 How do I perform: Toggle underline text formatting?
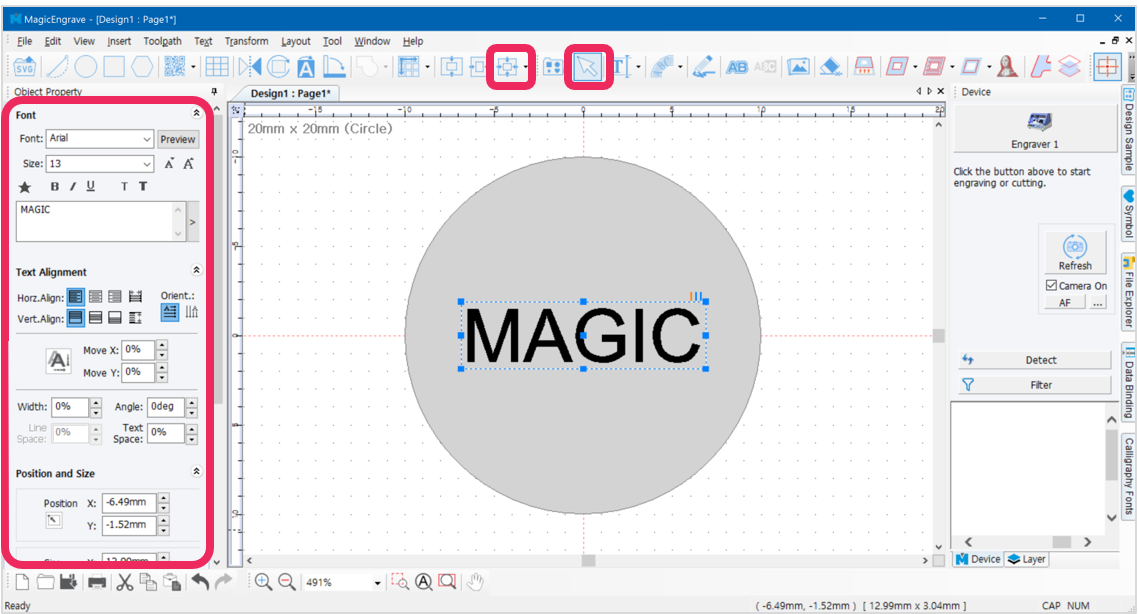tap(90, 187)
